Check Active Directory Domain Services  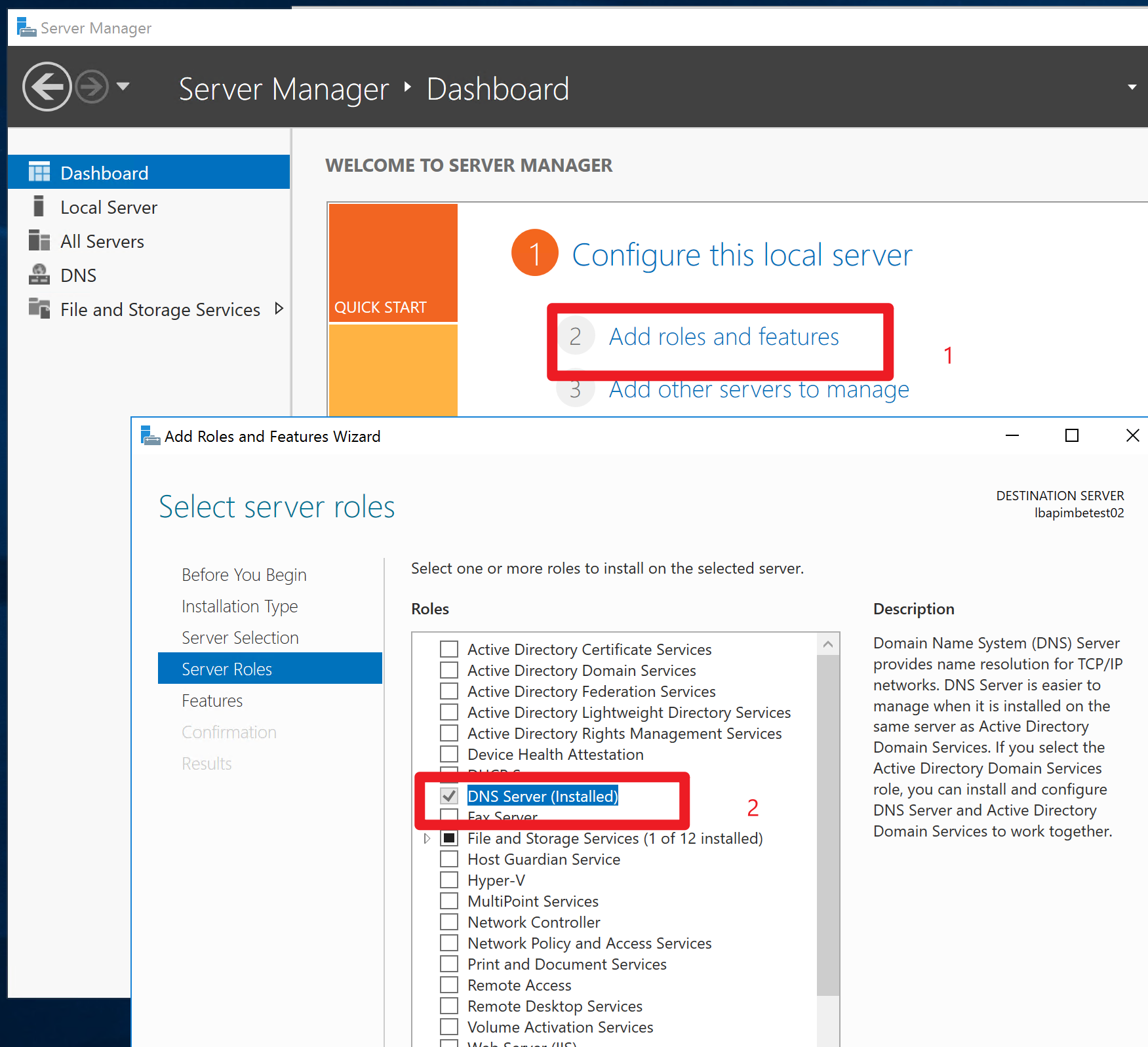point(449,670)
